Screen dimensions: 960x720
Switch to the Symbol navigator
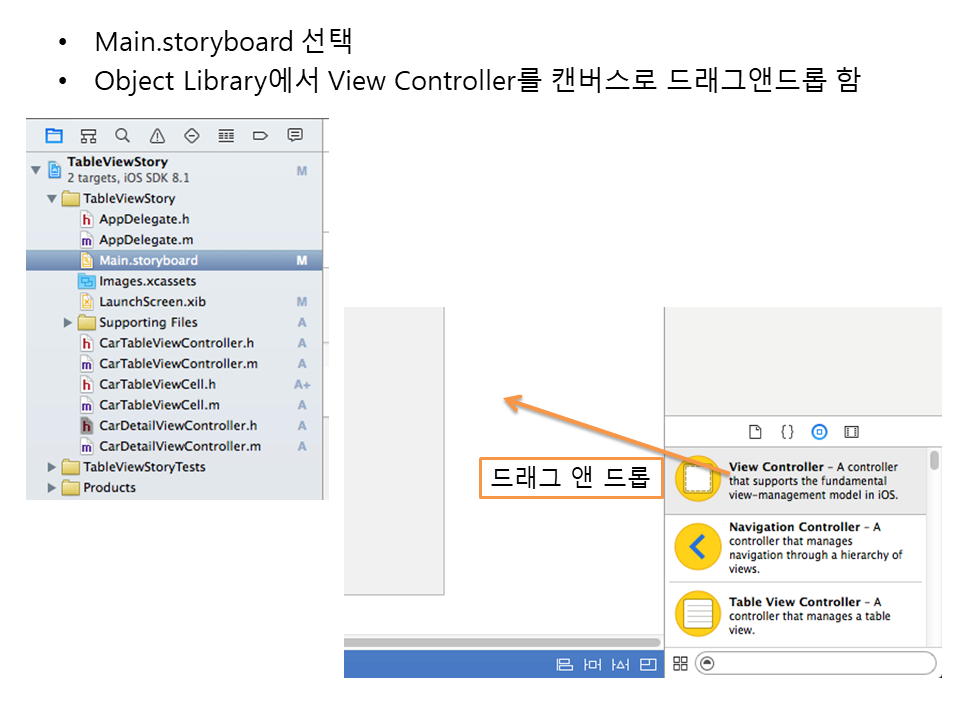pos(88,136)
